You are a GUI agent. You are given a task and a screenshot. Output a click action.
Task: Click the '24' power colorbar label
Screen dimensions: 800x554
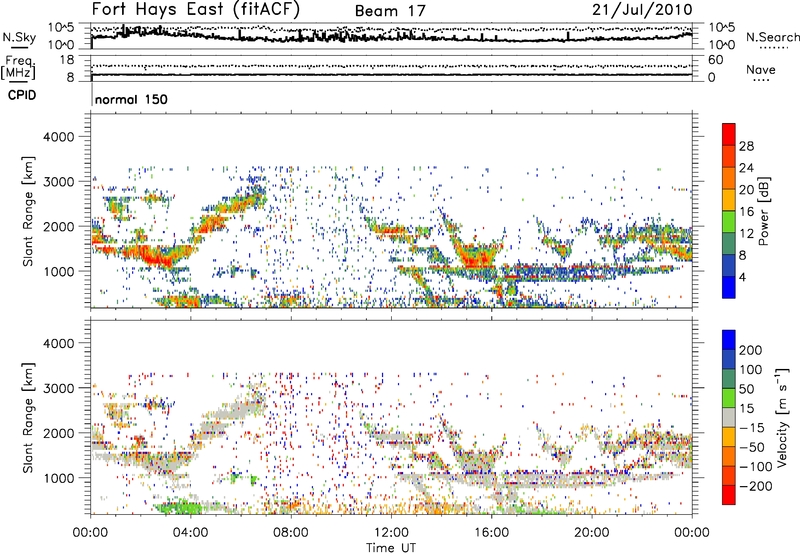[x=746, y=168]
